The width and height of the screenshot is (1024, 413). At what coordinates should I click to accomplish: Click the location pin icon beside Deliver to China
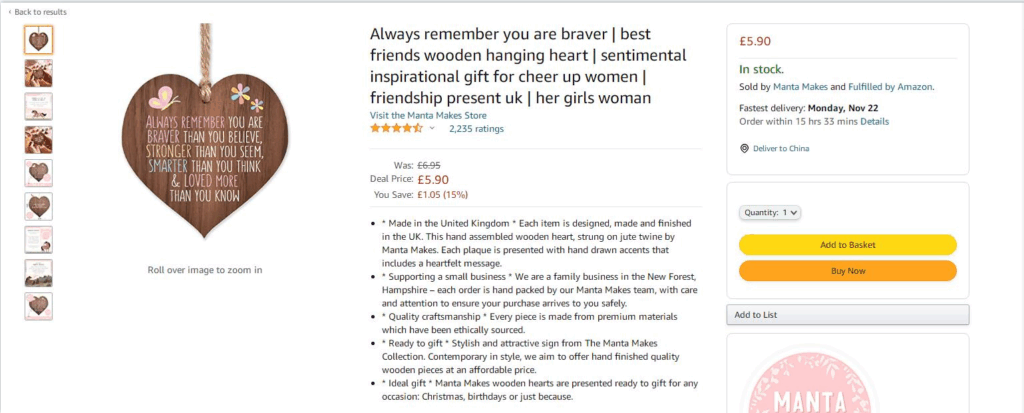[744, 148]
